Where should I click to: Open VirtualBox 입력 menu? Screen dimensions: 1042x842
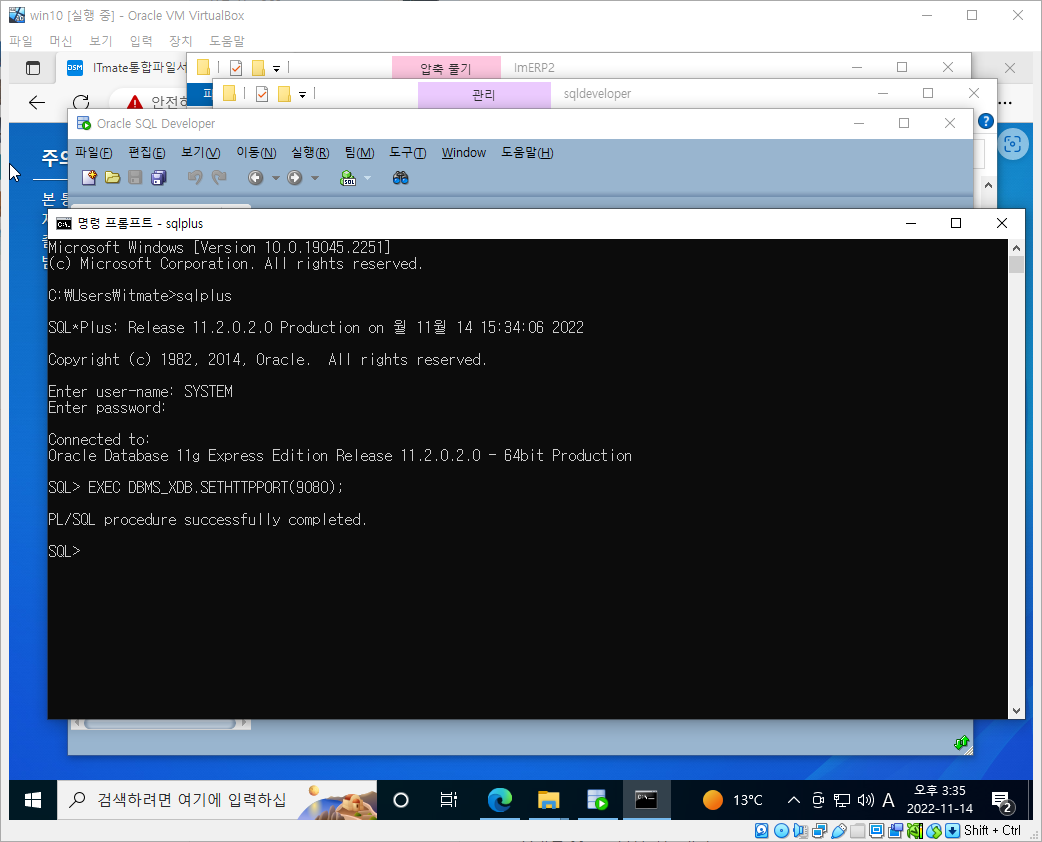[140, 41]
